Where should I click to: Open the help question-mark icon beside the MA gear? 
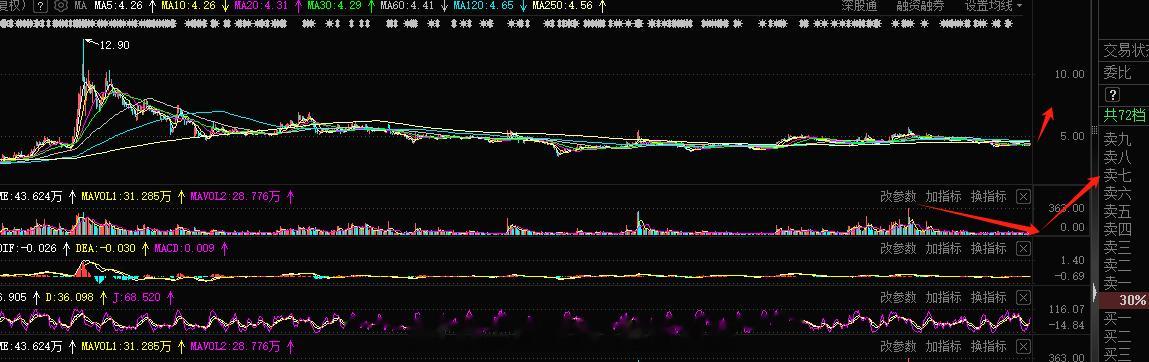coord(40,6)
